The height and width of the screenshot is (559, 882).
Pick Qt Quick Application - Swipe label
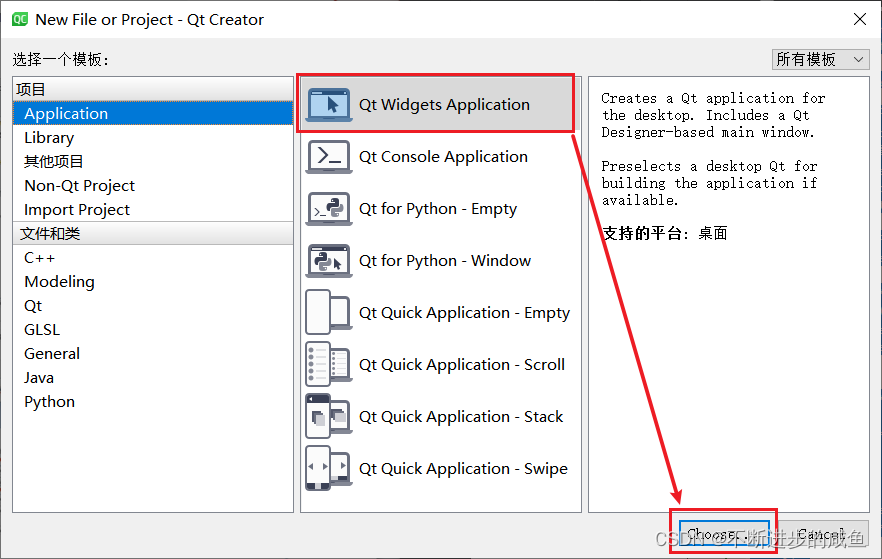point(464,468)
